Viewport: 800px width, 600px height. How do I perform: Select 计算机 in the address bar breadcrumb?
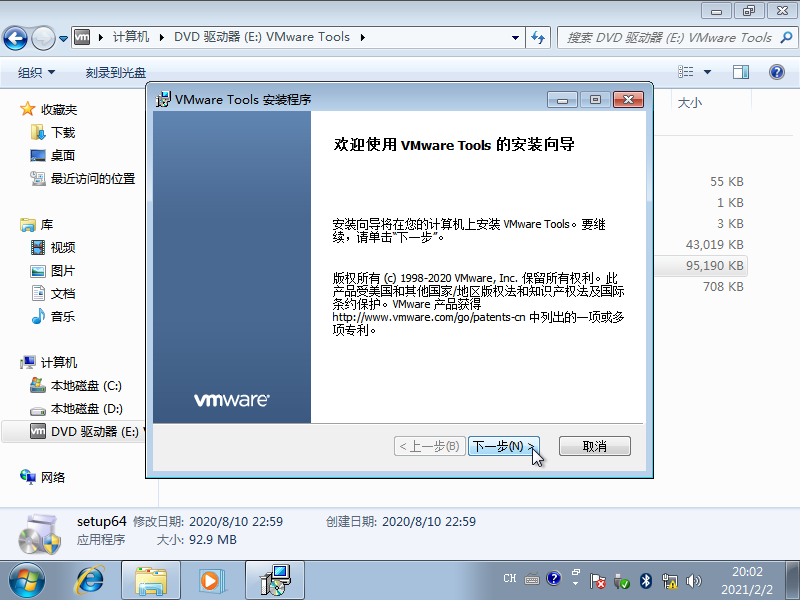[x=131, y=37]
